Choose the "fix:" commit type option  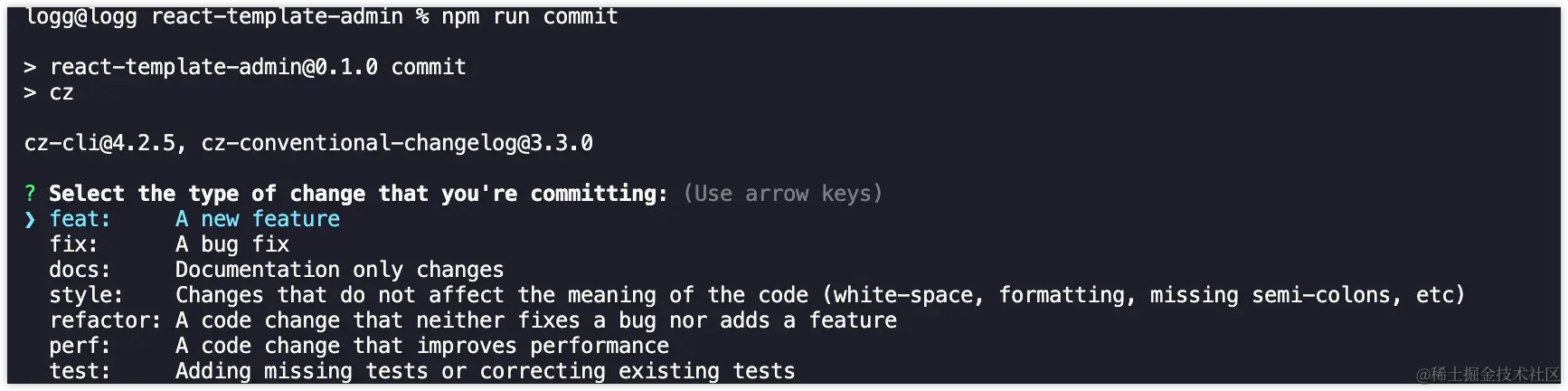click(x=73, y=244)
